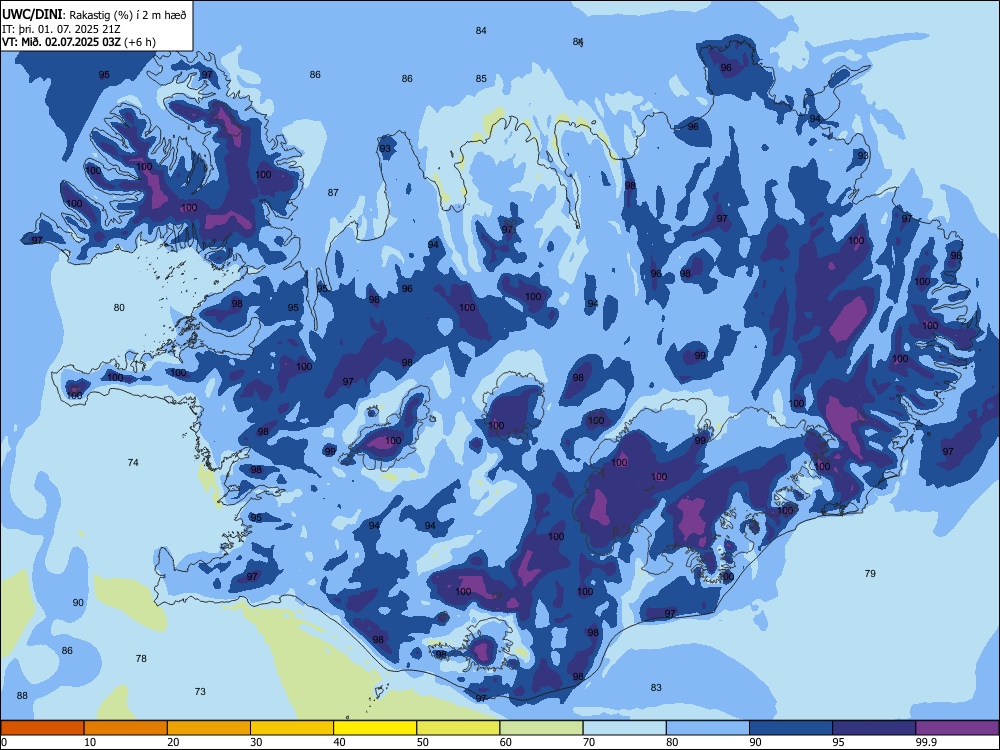The width and height of the screenshot is (1000, 750).
Task: Click the pale yellow 50–60 legend swatch
Action: pyautogui.click(x=458, y=728)
